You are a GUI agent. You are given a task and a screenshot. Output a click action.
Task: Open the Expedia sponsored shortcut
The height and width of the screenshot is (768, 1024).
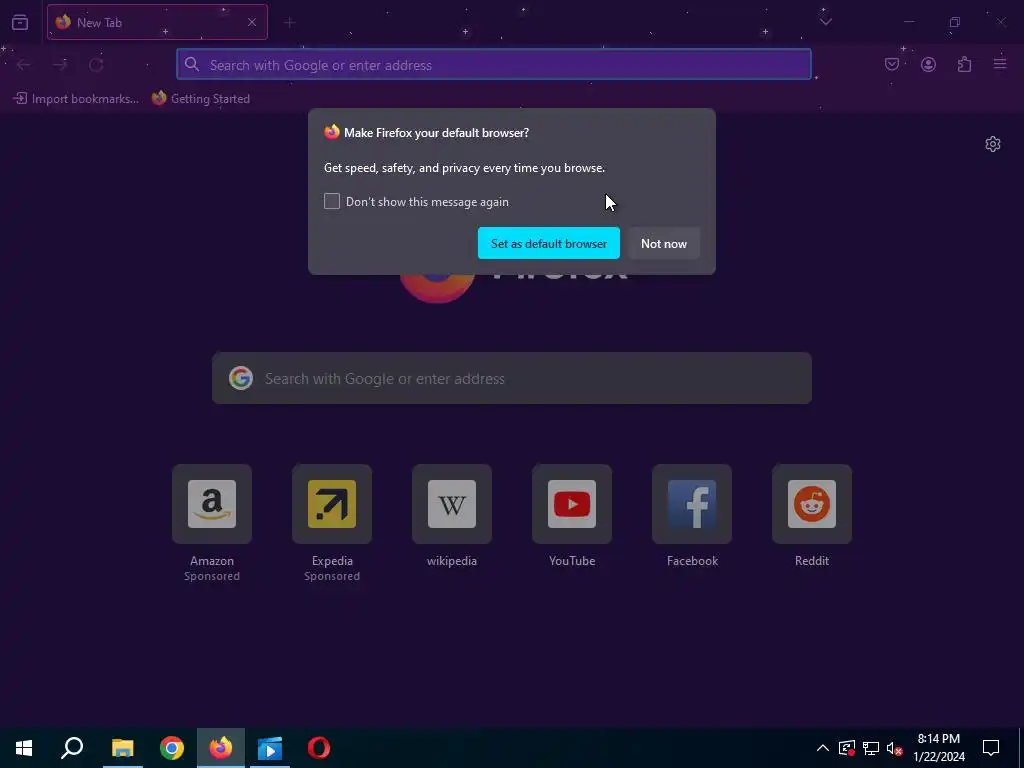click(x=332, y=504)
